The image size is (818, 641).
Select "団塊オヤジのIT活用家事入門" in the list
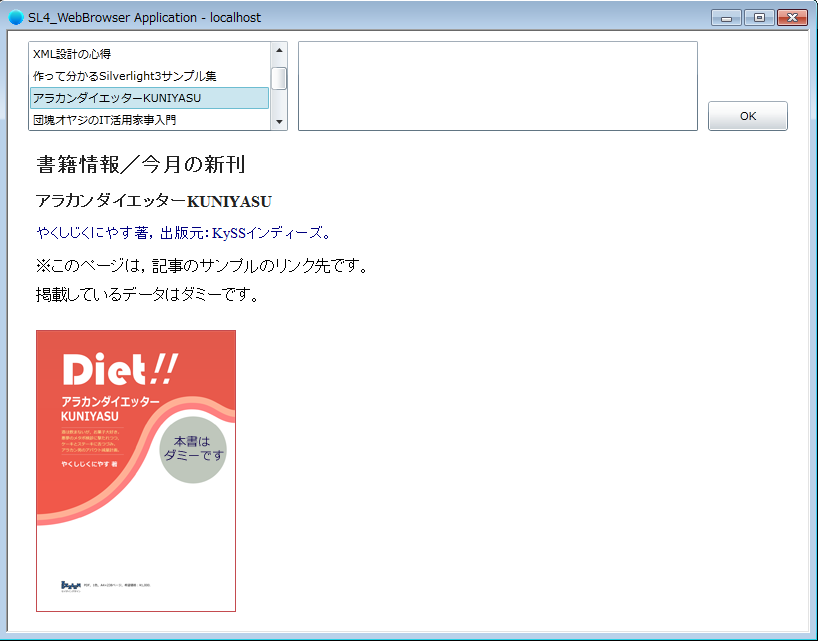[150, 120]
